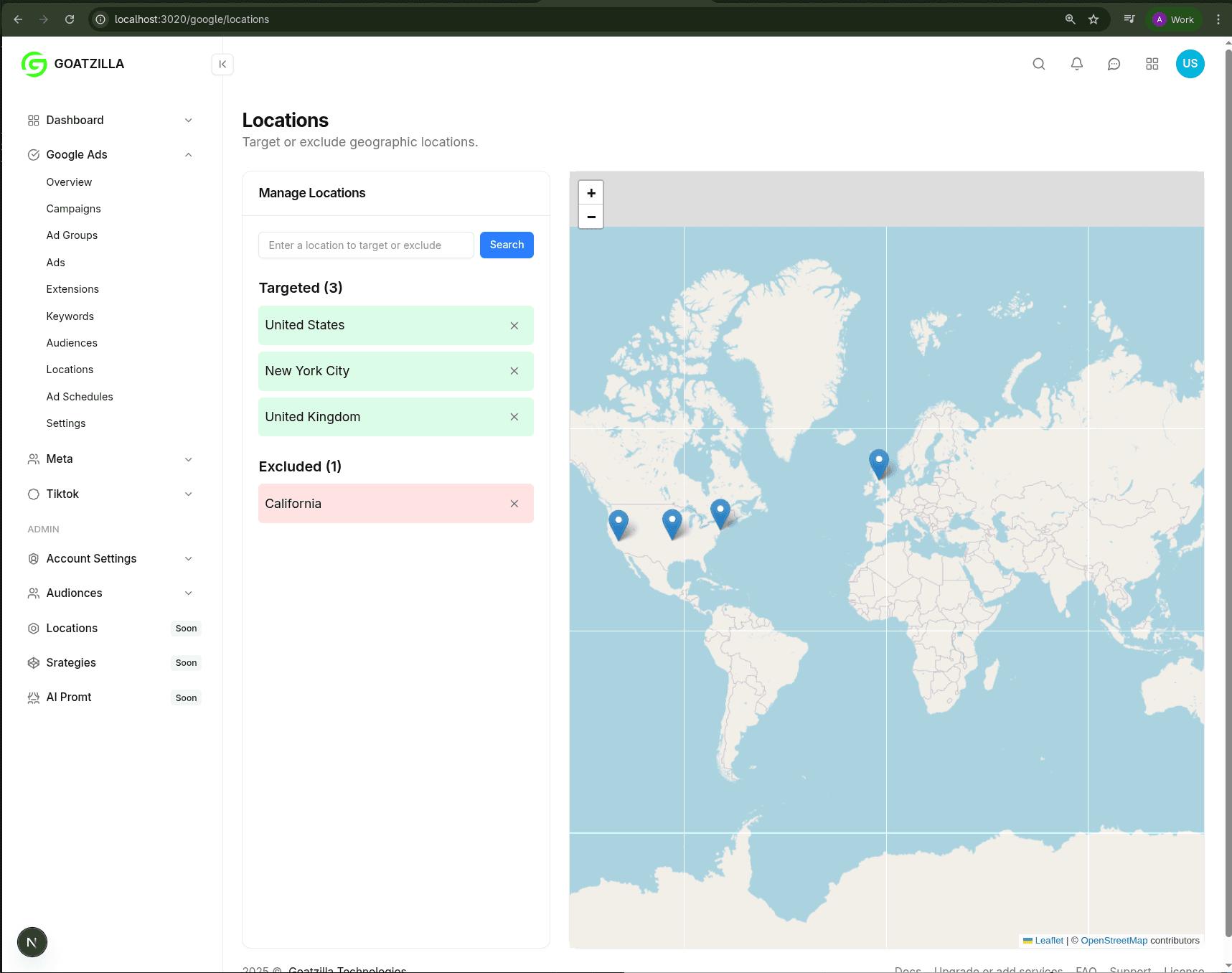Image resolution: width=1232 pixels, height=973 pixels.
Task: Open the OpenStreetMap attribution link
Action: 1114,941
